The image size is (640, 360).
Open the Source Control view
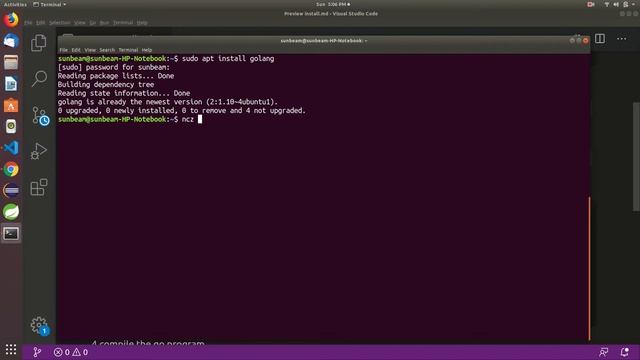coord(40,116)
